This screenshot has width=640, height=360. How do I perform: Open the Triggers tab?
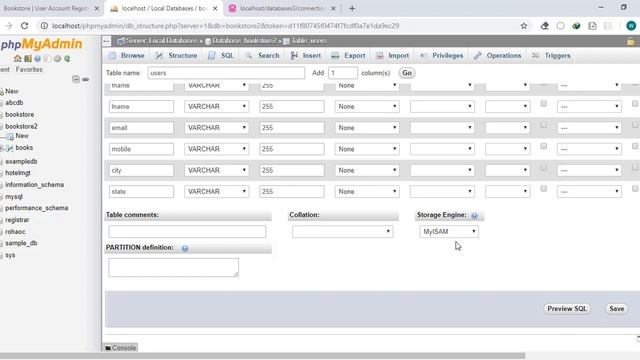(551, 56)
